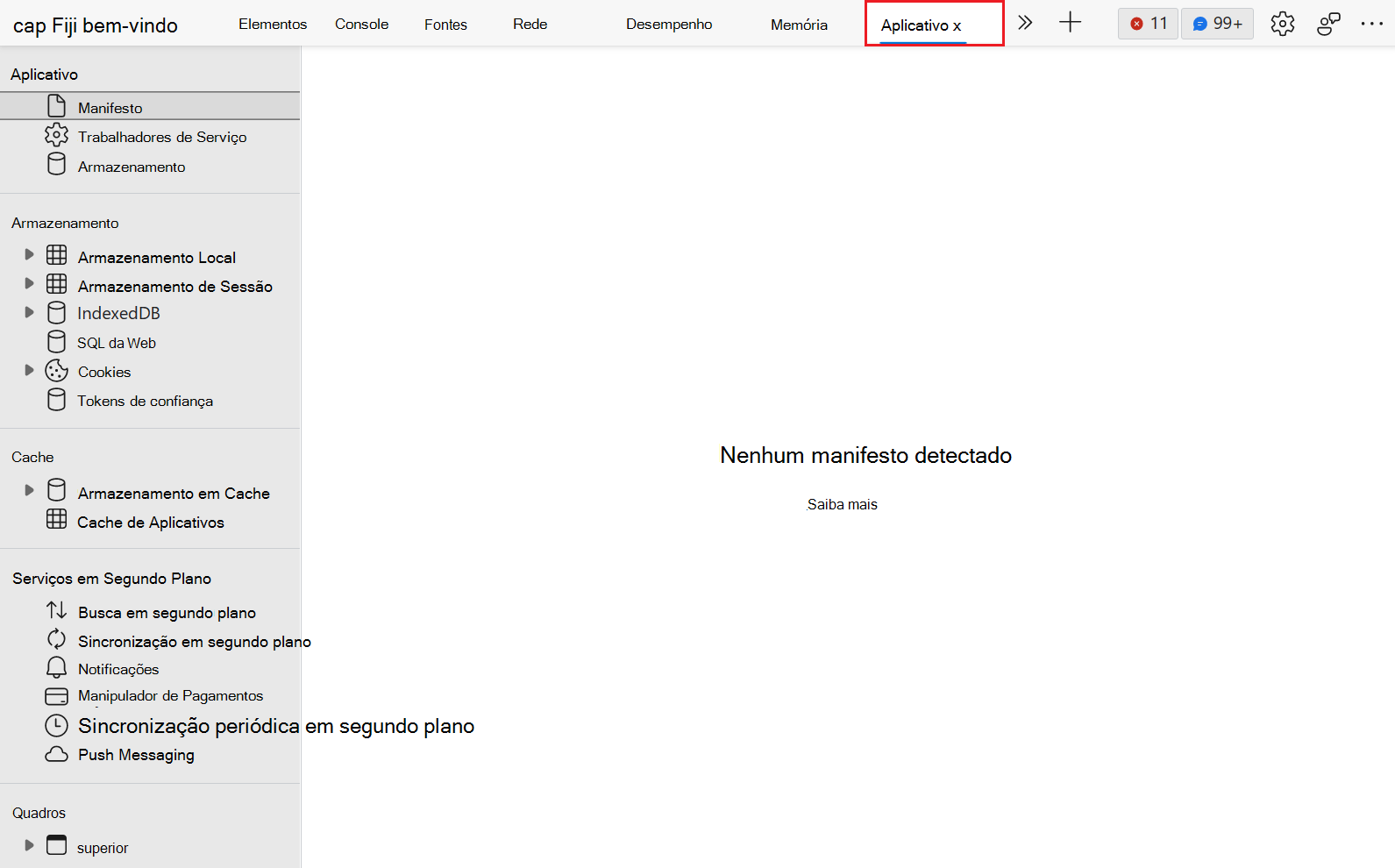1395x868 pixels.
Task: Select the Sincronização periódica em segundo plano label
Action: (276, 726)
